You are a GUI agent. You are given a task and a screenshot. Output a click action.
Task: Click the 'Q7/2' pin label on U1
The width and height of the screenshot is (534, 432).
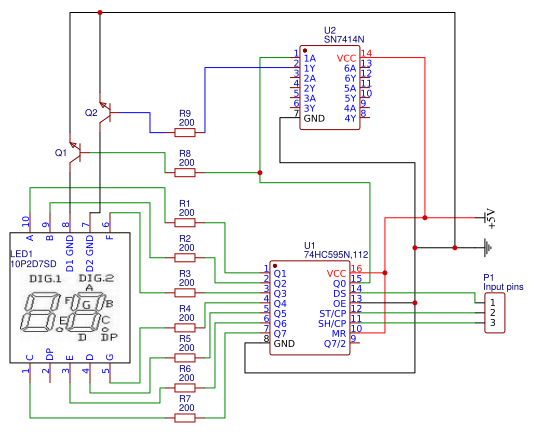(335, 343)
